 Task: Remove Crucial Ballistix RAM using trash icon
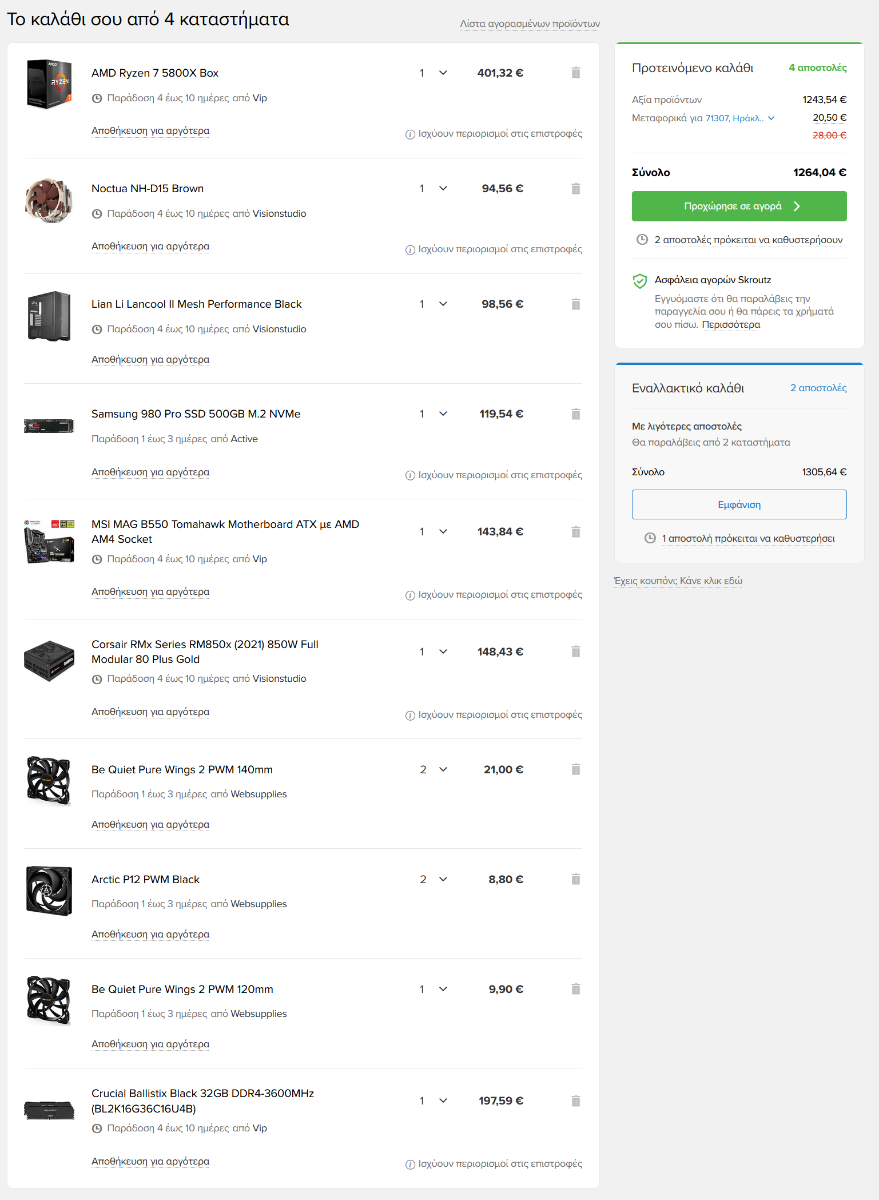575,1101
